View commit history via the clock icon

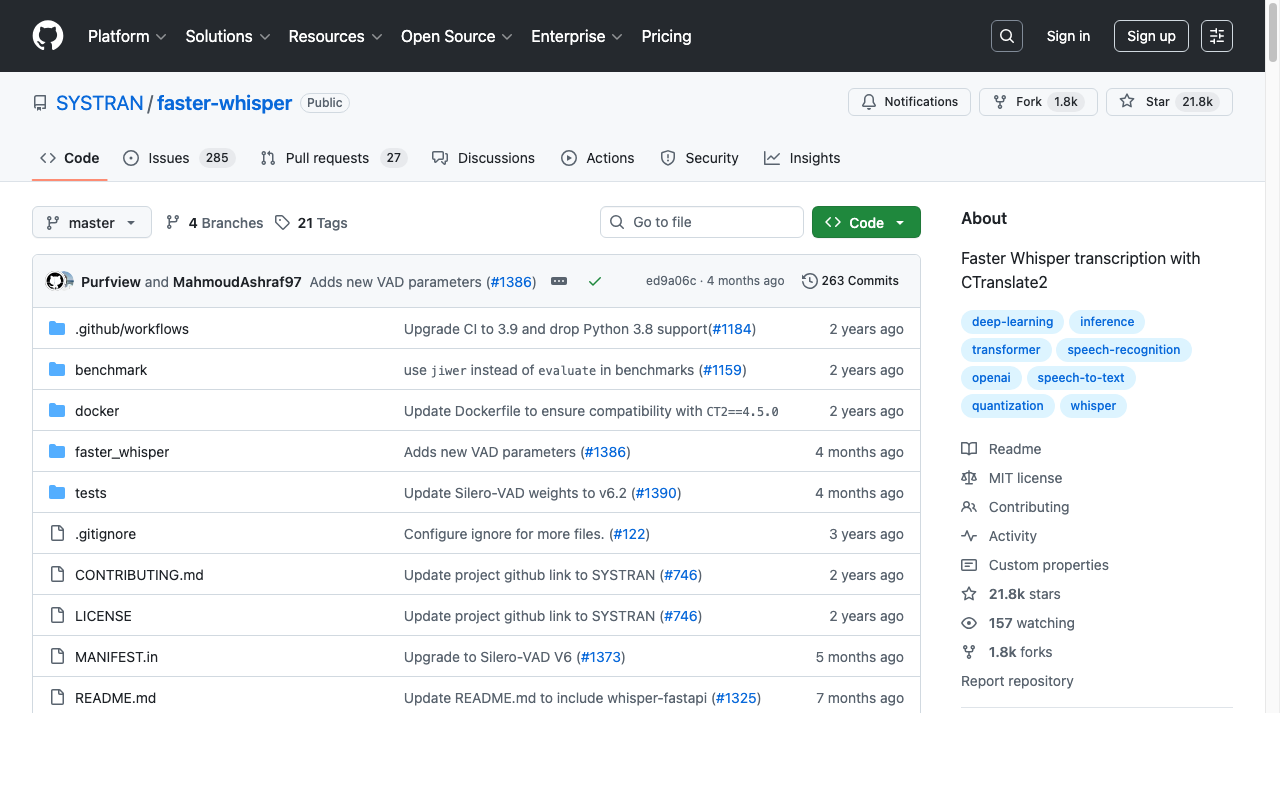tap(809, 281)
